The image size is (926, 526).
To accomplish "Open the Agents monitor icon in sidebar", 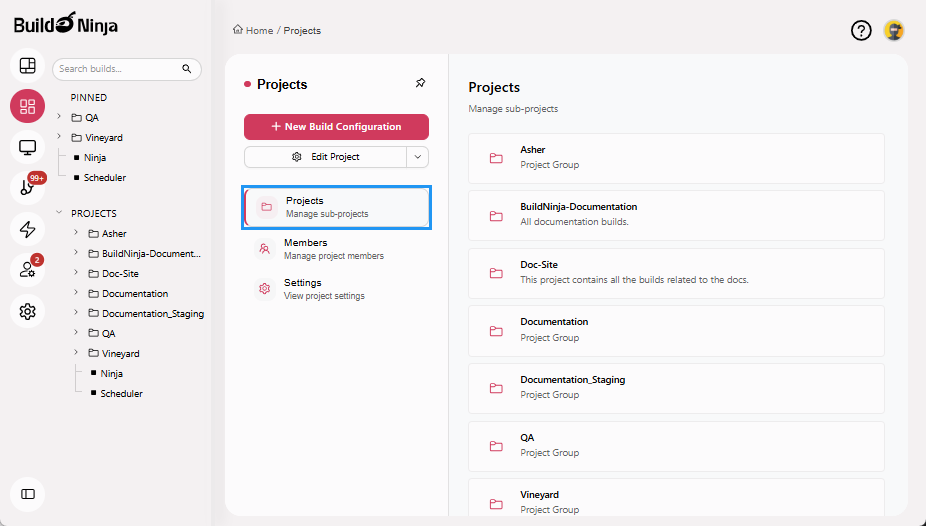I will coord(27,147).
